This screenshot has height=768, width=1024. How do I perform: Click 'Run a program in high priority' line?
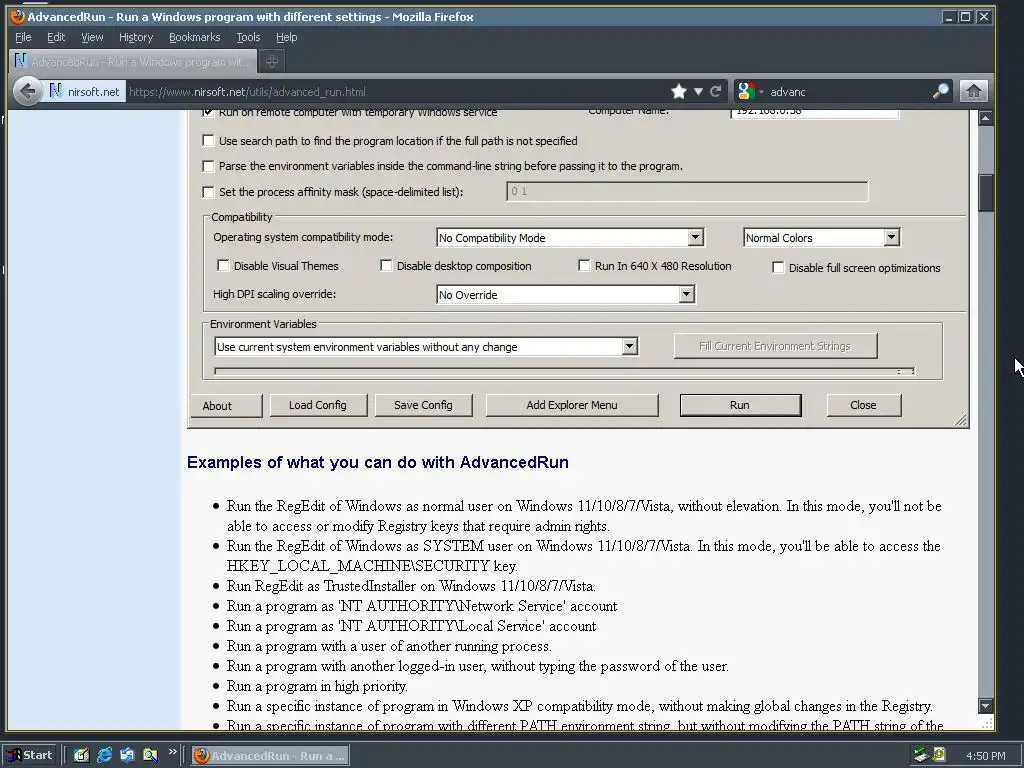[x=317, y=686]
